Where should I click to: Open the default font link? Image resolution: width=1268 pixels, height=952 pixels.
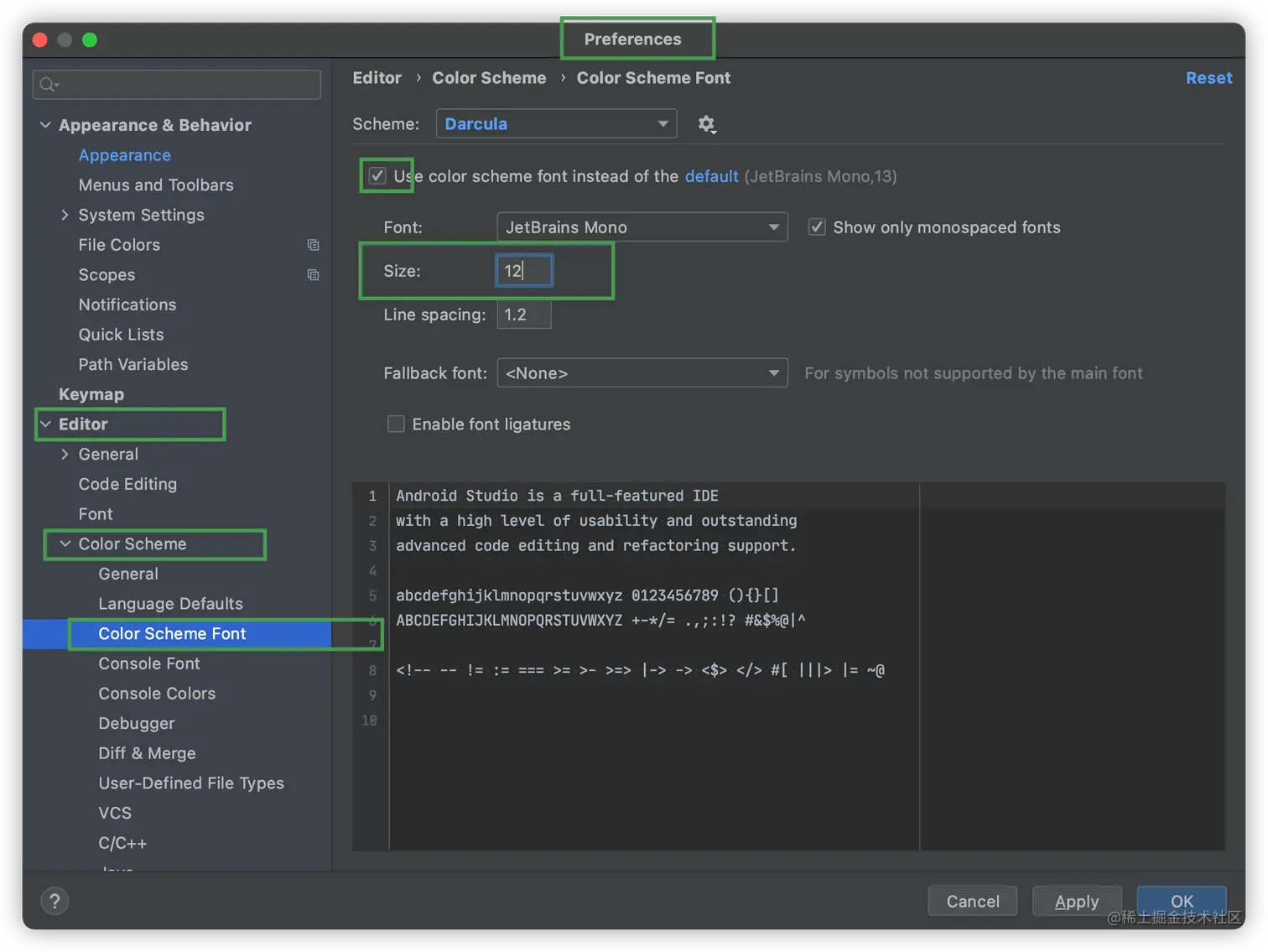coord(711,176)
